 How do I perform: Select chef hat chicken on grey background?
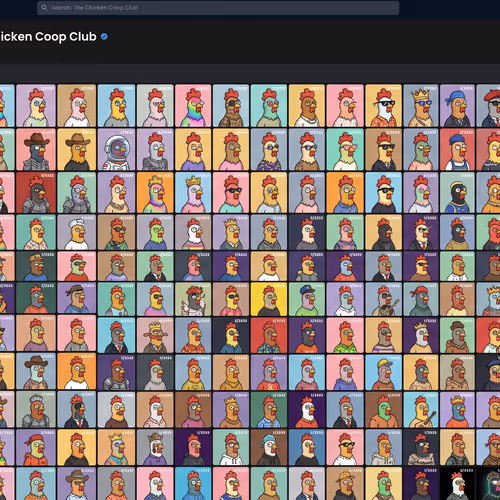[x=77, y=232]
